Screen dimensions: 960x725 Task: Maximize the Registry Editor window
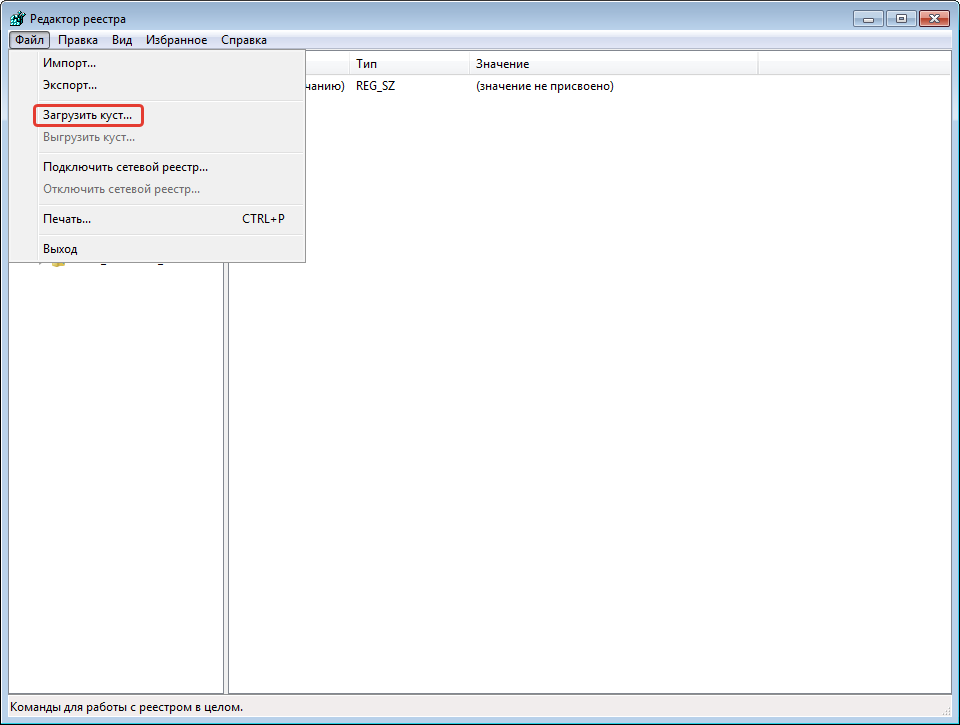(900, 18)
